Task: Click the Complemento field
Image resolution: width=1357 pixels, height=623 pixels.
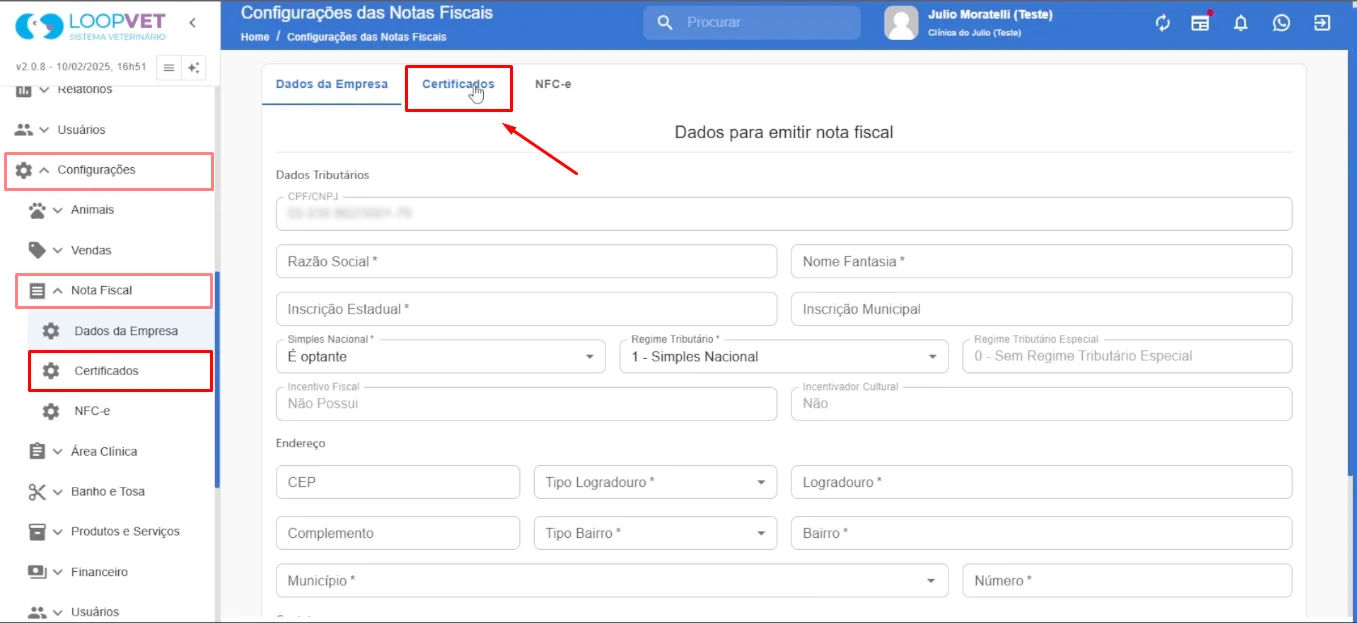Action: [x=398, y=533]
